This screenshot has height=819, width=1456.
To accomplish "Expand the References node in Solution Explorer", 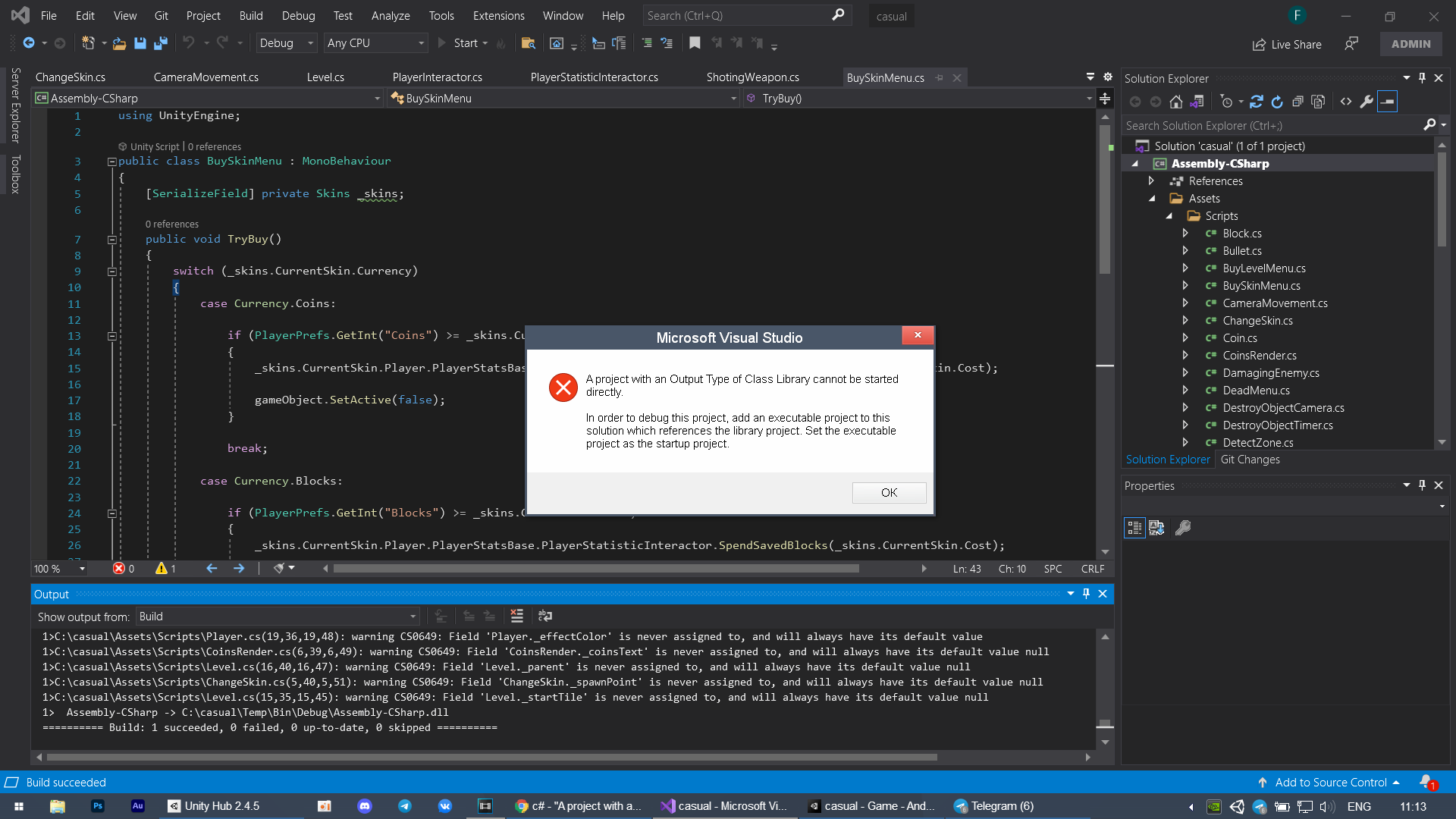I will [1151, 180].
